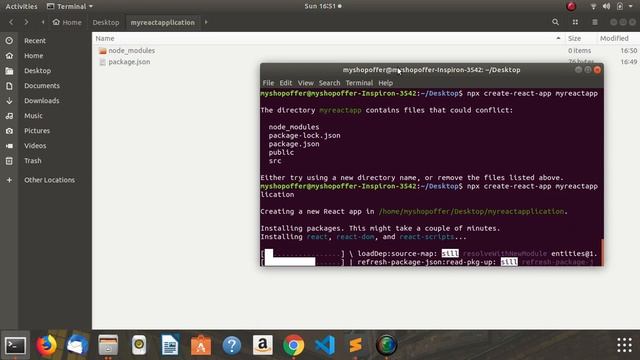
Task: Open the Terminal menu in terminal window
Action: (359, 83)
